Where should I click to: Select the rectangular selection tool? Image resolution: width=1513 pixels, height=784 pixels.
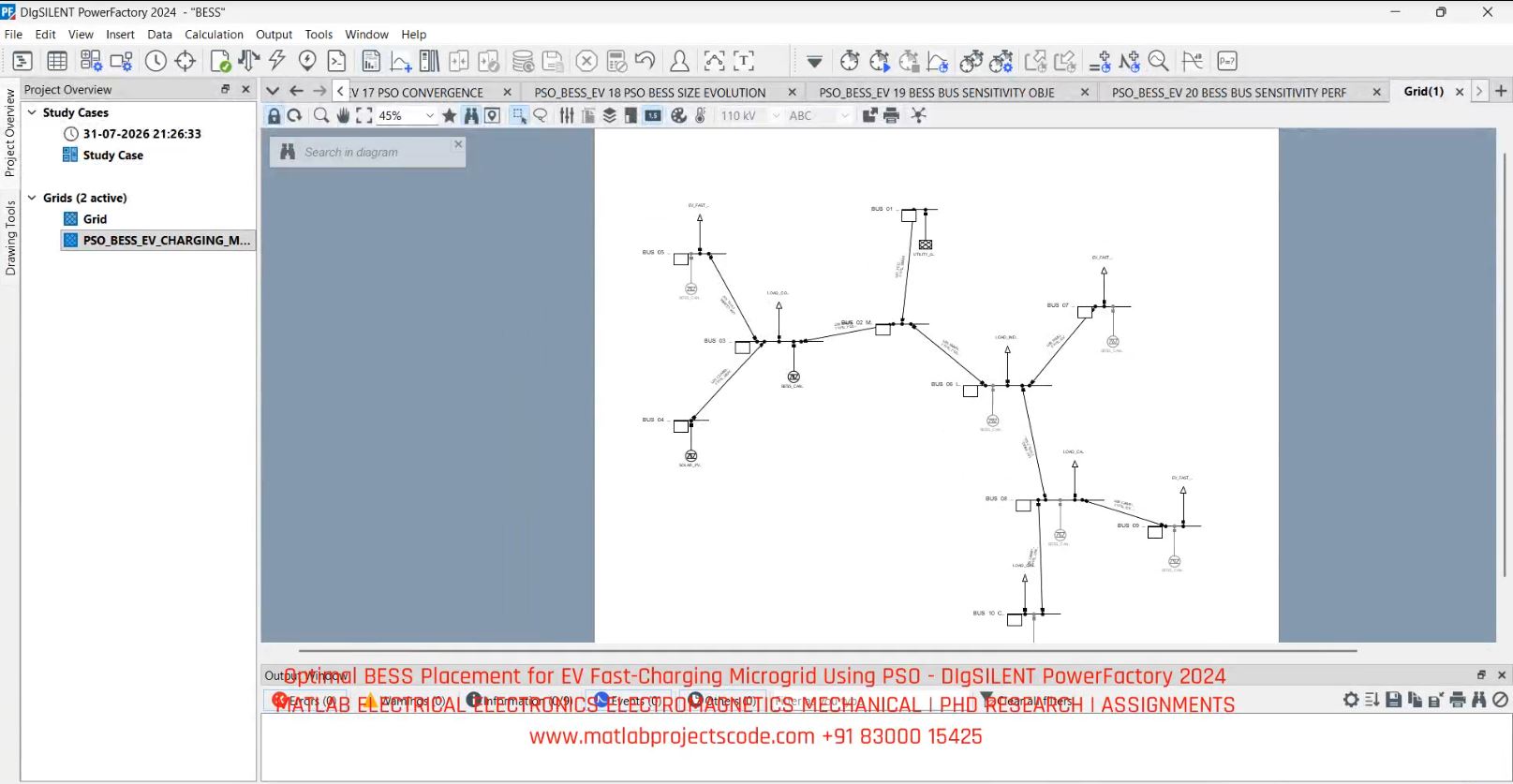click(519, 115)
